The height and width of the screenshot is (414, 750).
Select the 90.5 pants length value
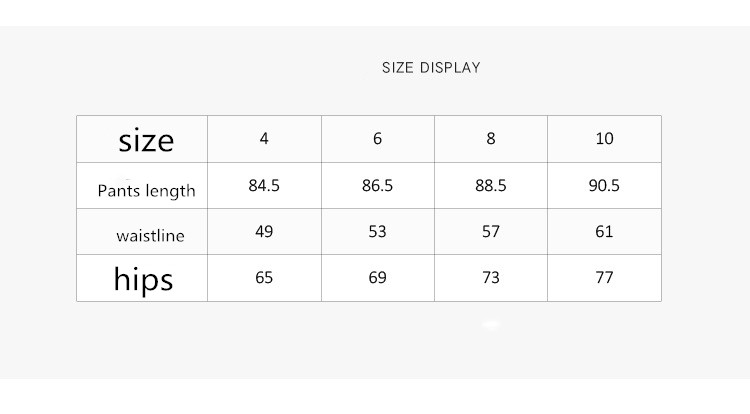point(604,186)
